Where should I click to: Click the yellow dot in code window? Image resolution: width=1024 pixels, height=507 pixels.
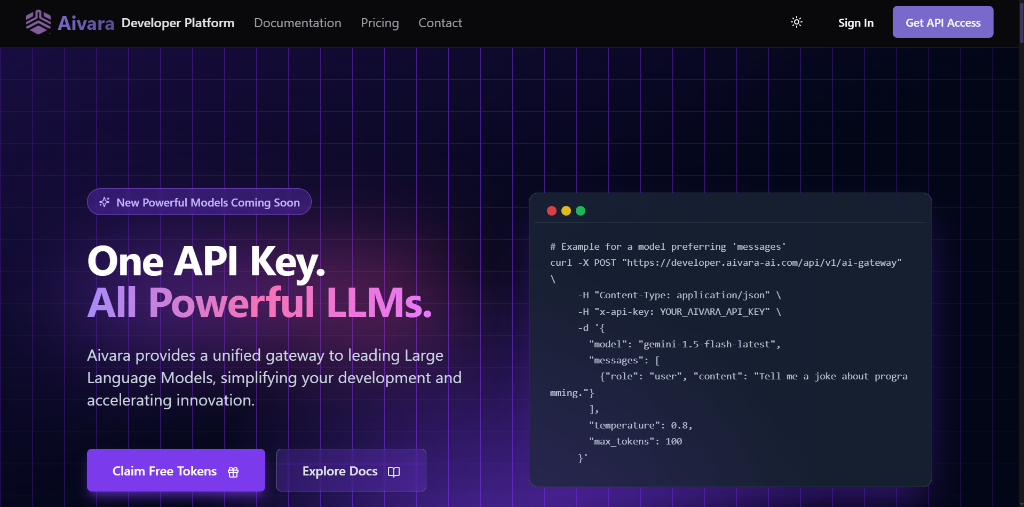click(566, 210)
